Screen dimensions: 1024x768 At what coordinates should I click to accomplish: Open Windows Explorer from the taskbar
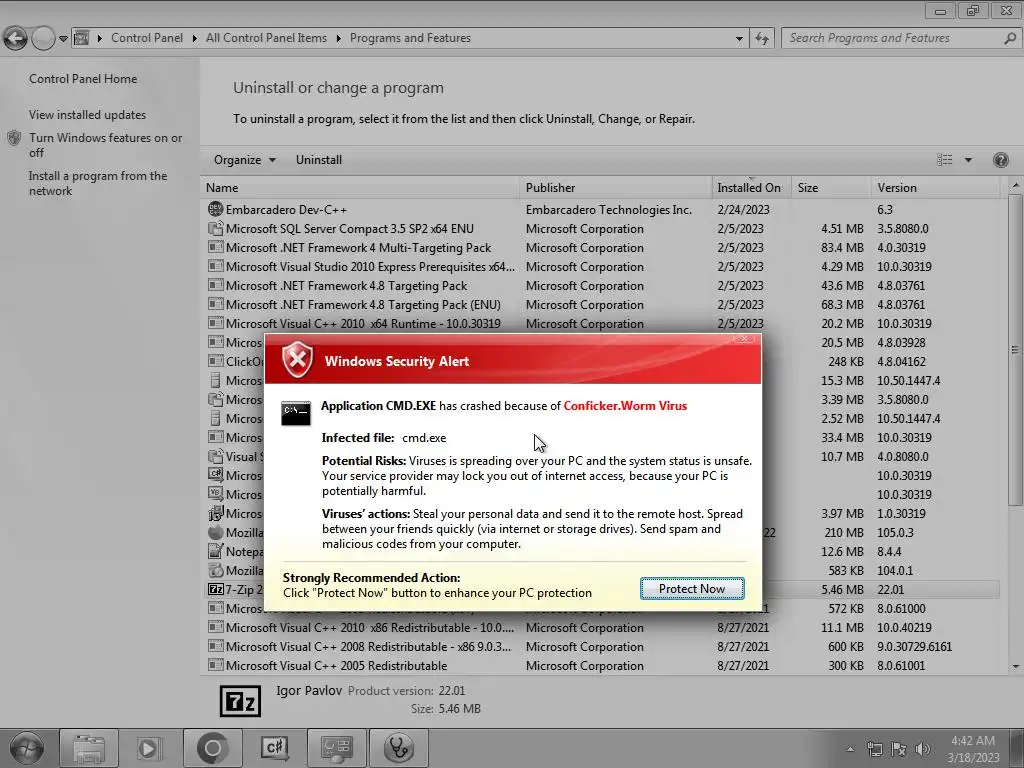pos(89,748)
